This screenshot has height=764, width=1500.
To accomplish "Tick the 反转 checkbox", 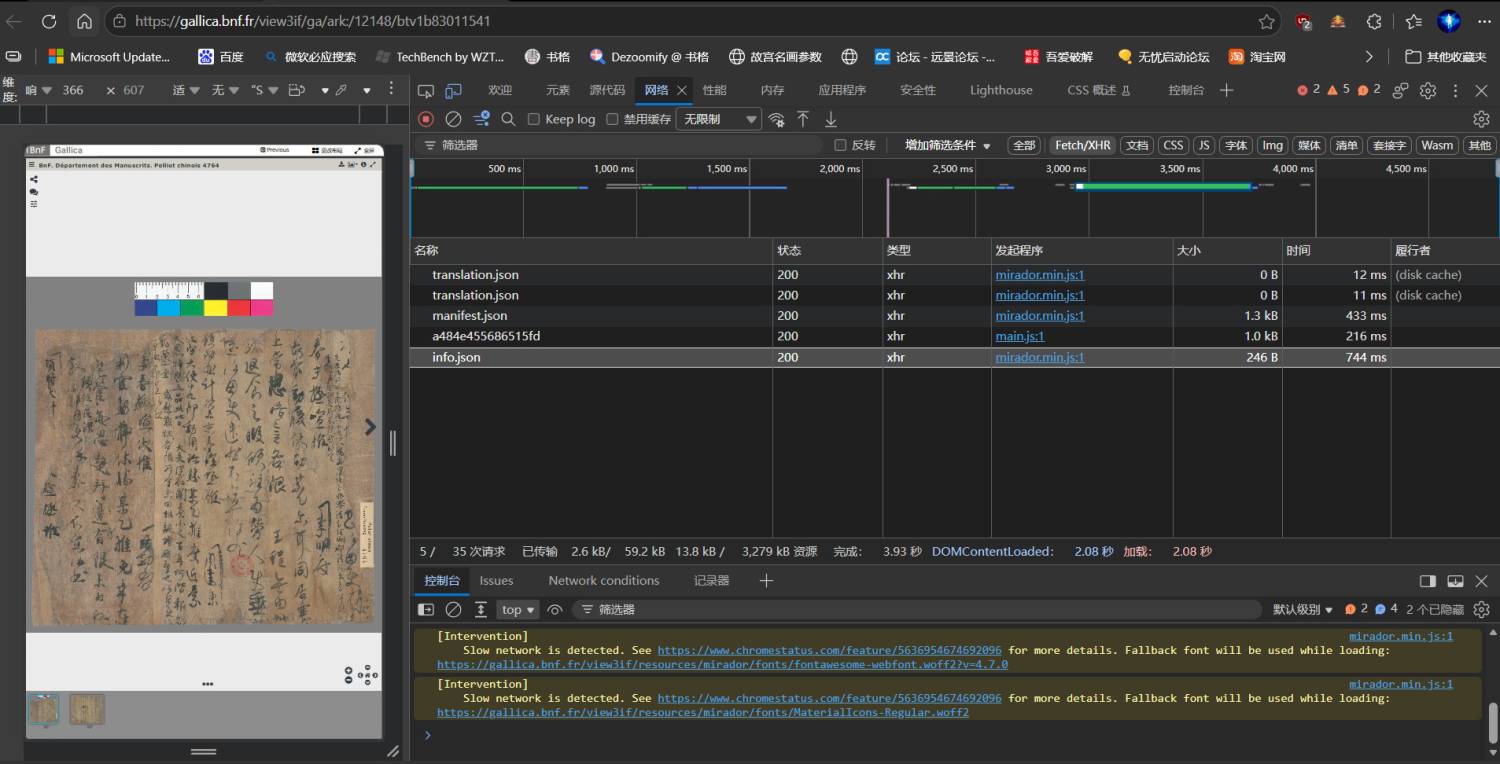I will (840, 145).
